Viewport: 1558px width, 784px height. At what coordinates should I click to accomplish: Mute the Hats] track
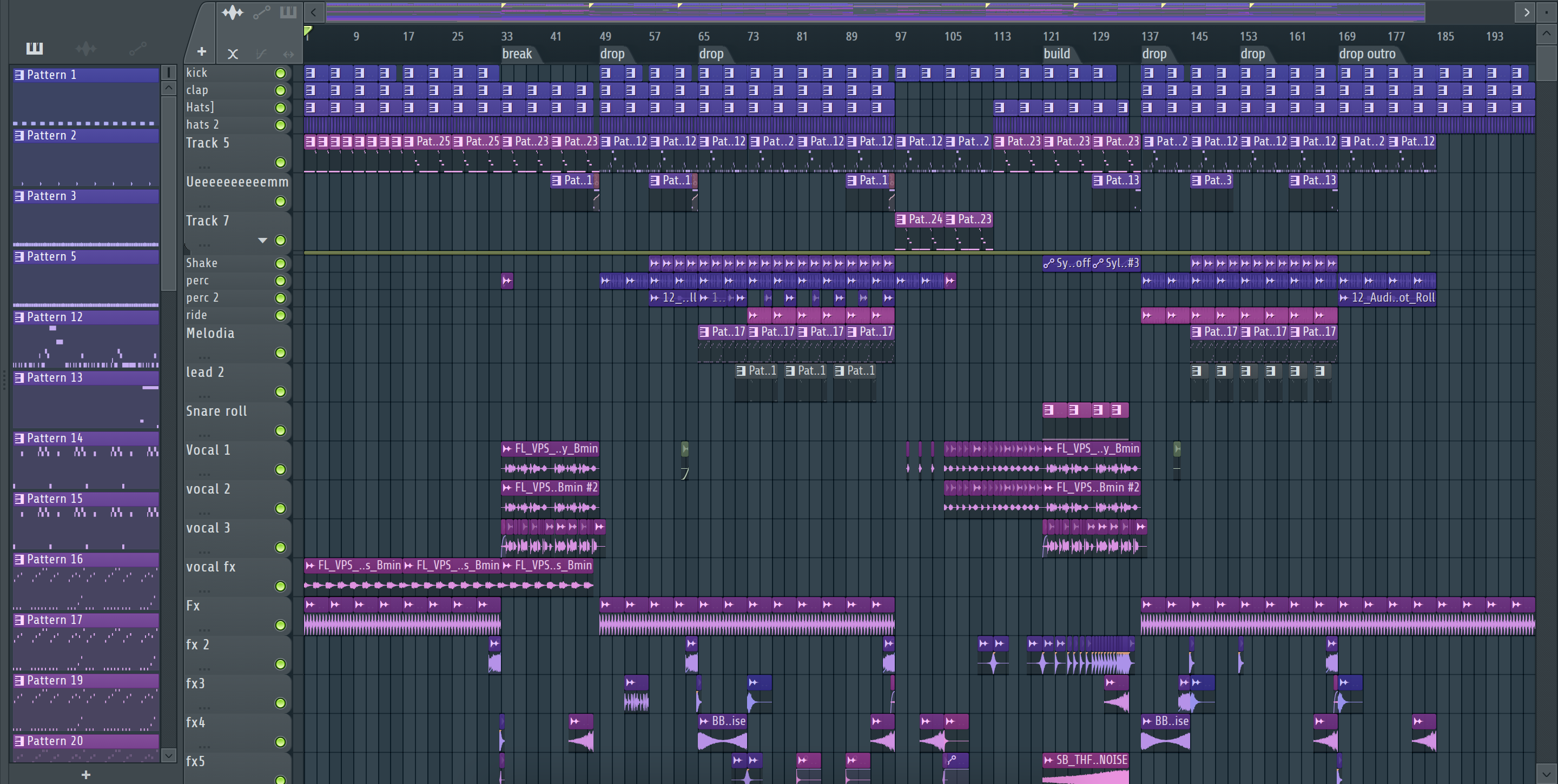coord(280,108)
